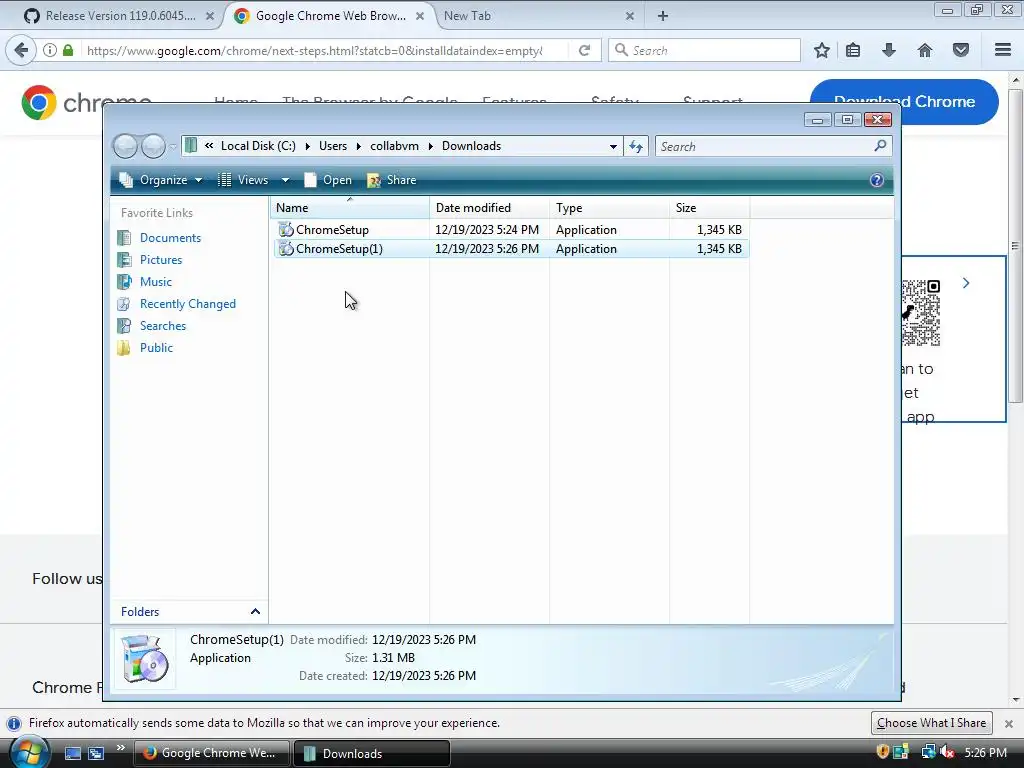
Task: Click Share in the Explorer toolbar
Action: (x=392, y=180)
